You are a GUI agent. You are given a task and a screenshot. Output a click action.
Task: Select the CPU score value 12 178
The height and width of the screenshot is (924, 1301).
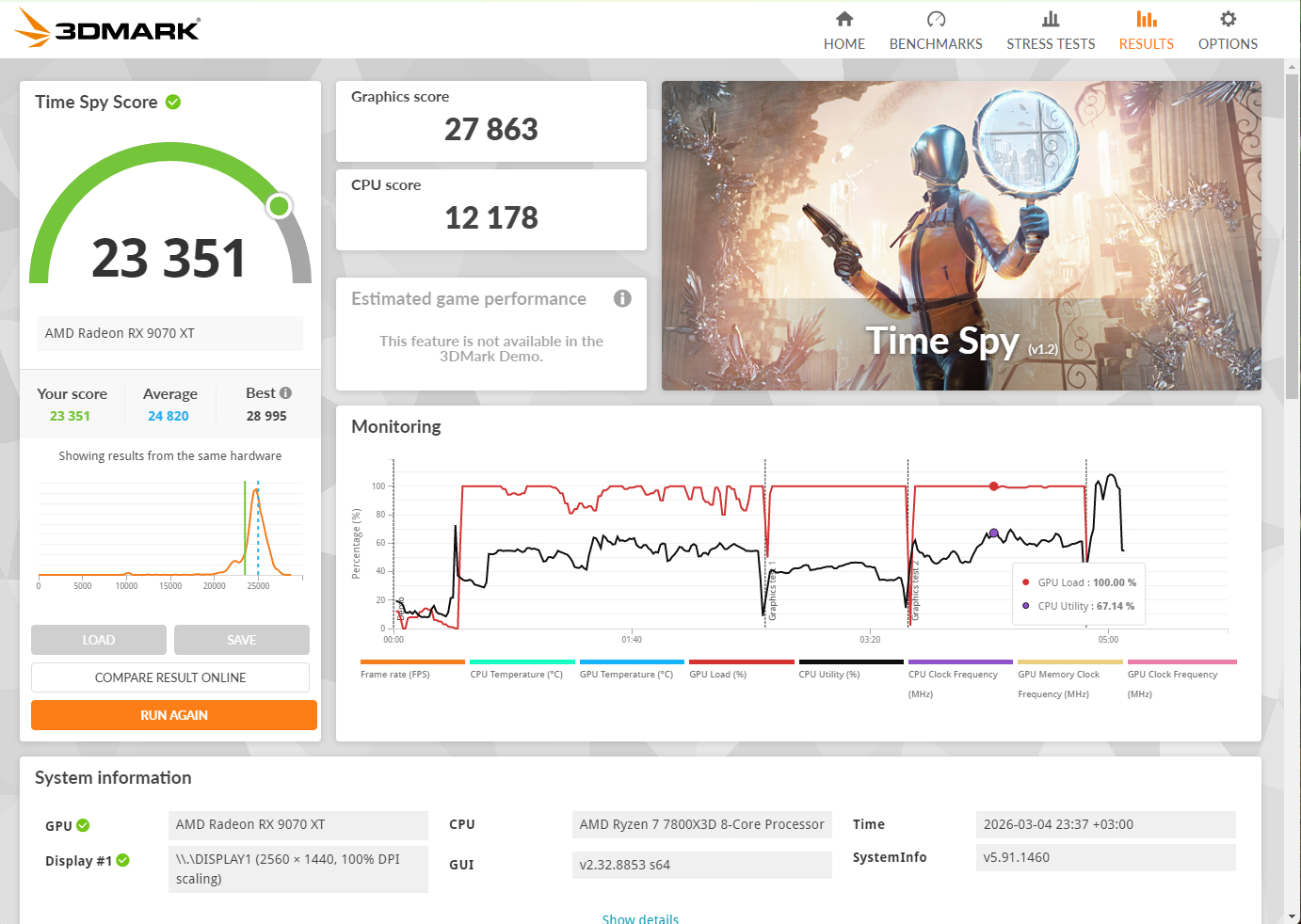click(x=491, y=217)
